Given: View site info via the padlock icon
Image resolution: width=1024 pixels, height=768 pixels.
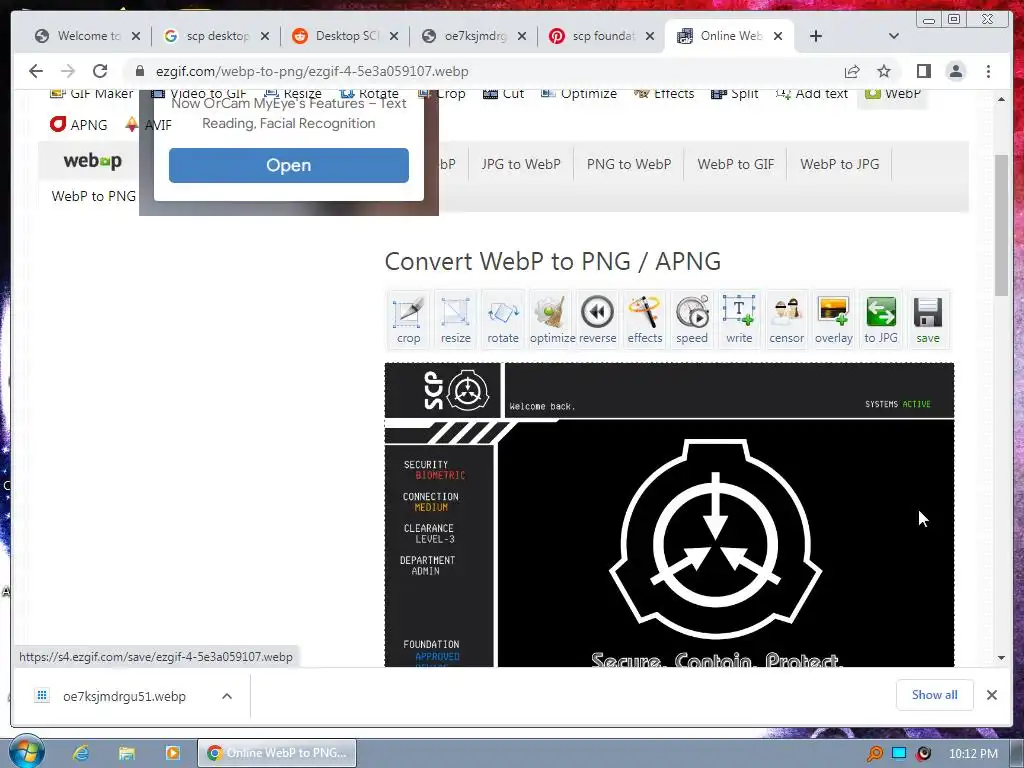Looking at the screenshot, I should click(139, 71).
